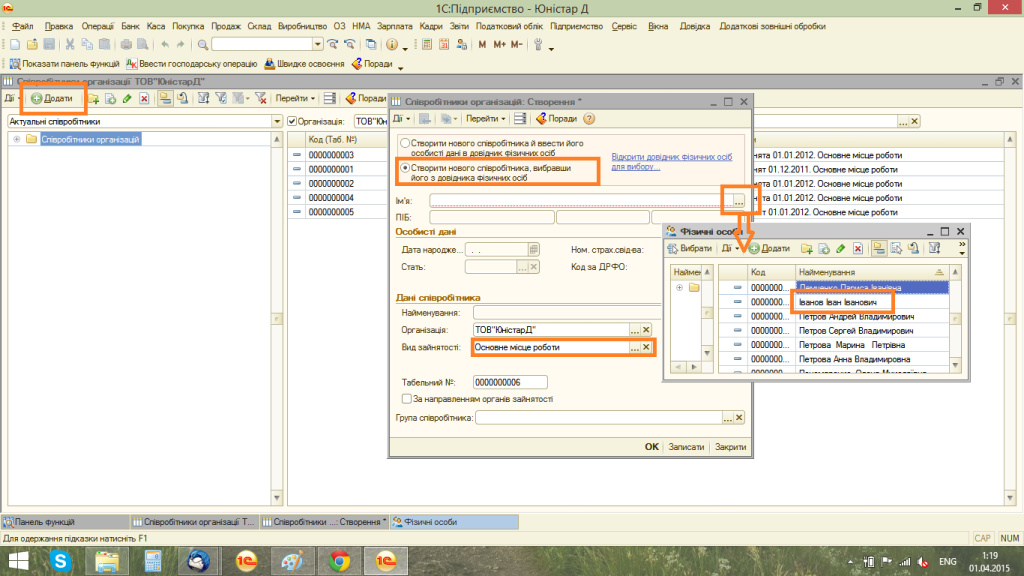Screen dimensions: 1024x576
Task: Click the M- memory subtract icon
Action: (x=517, y=44)
